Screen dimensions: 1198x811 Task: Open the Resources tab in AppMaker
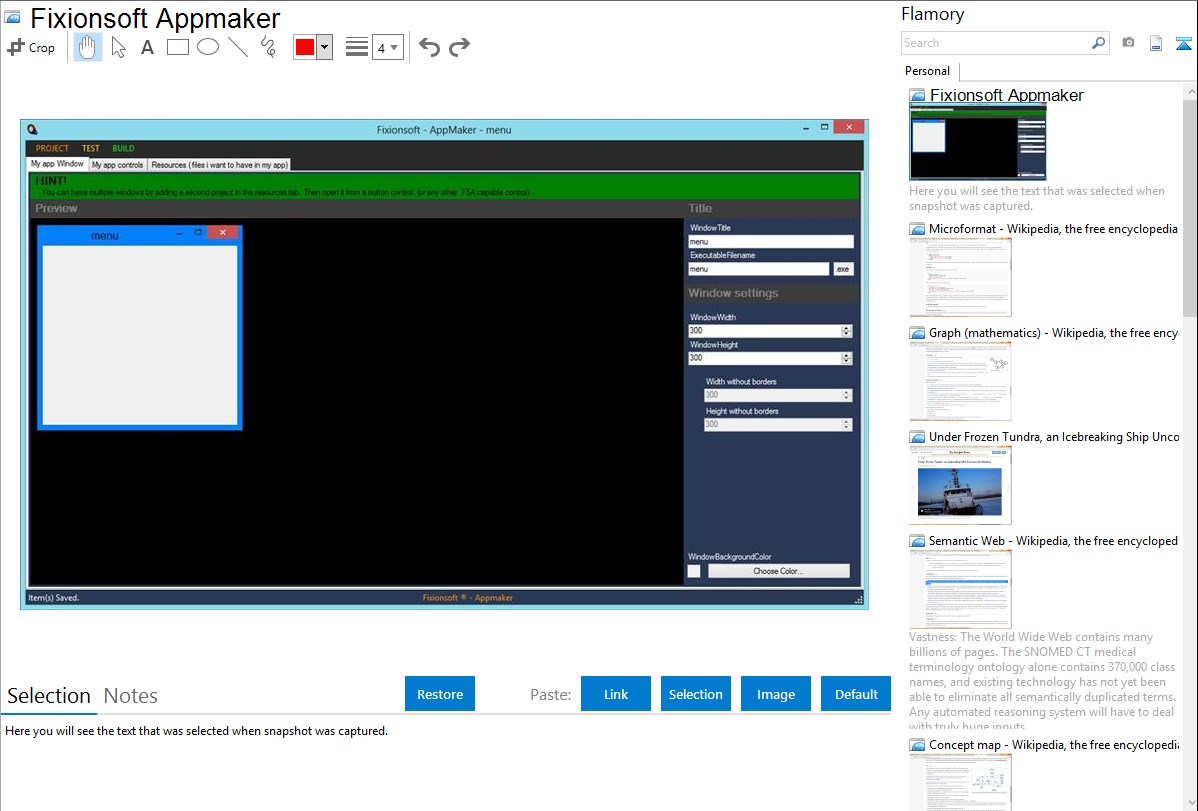(x=219, y=164)
